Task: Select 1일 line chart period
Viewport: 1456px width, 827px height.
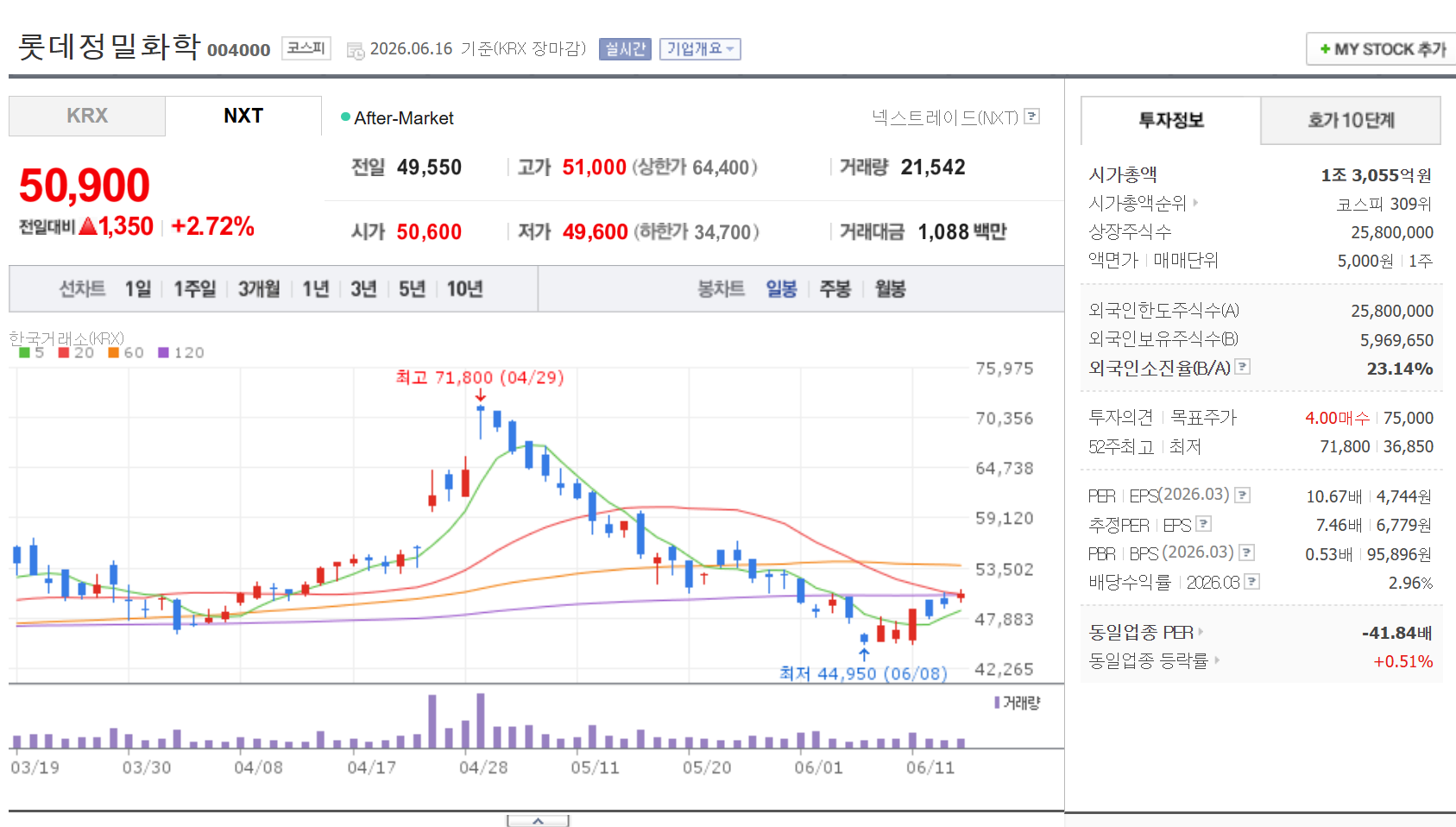Action: click(138, 288)
